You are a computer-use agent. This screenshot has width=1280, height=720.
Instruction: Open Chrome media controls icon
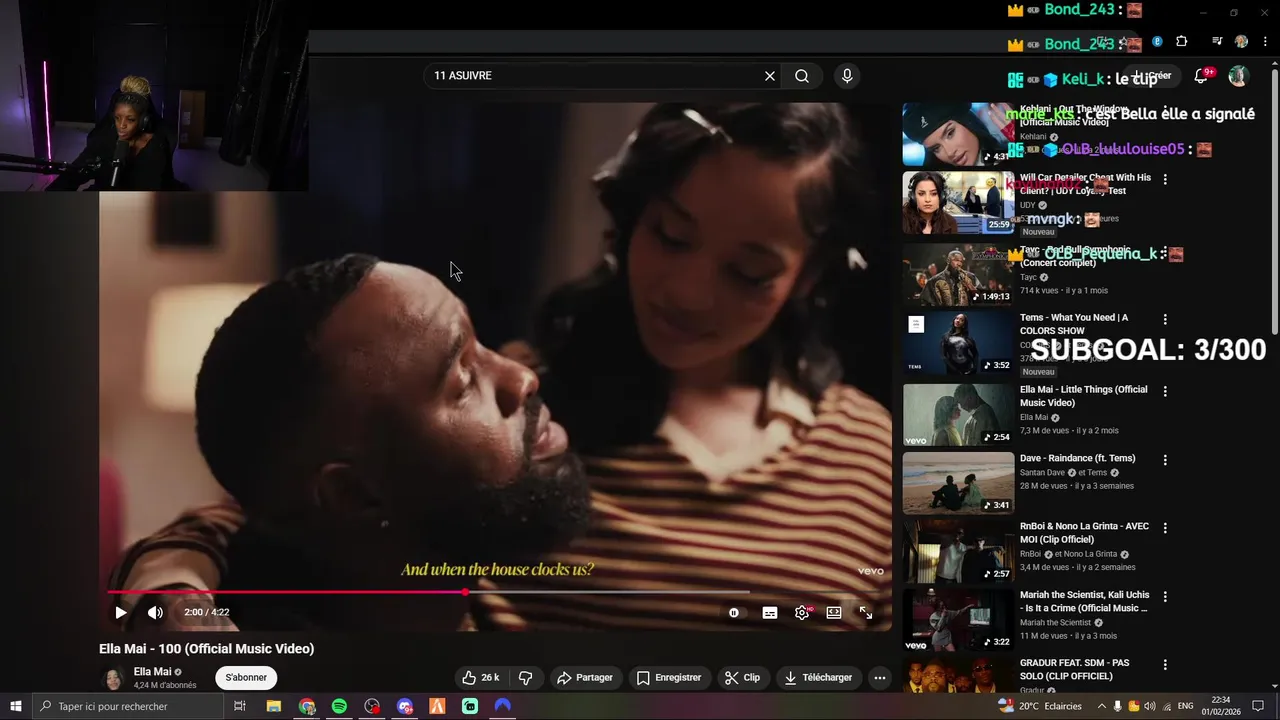(1217, 42)
